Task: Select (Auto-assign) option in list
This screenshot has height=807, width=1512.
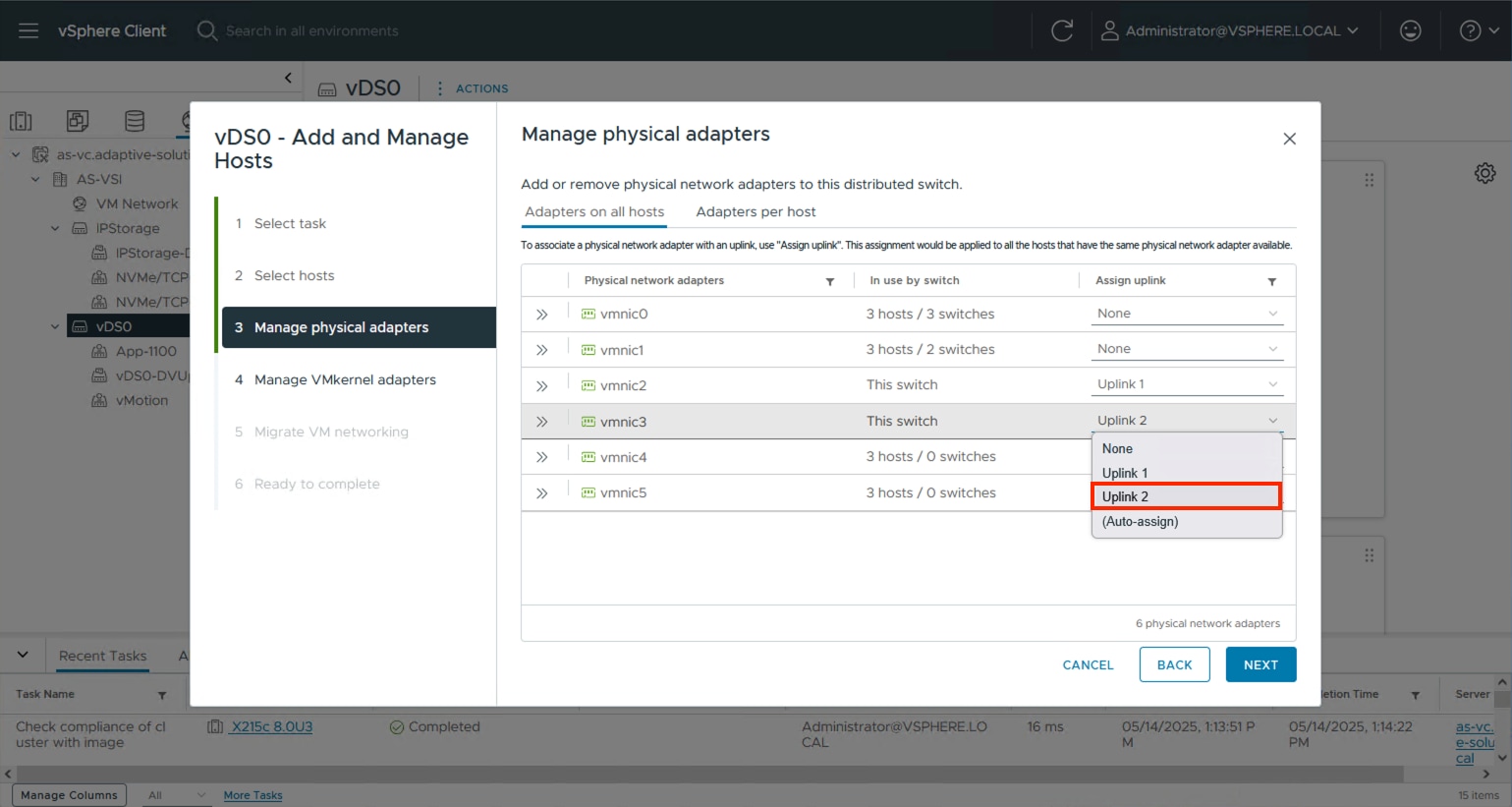Action: coord(1140,521)
